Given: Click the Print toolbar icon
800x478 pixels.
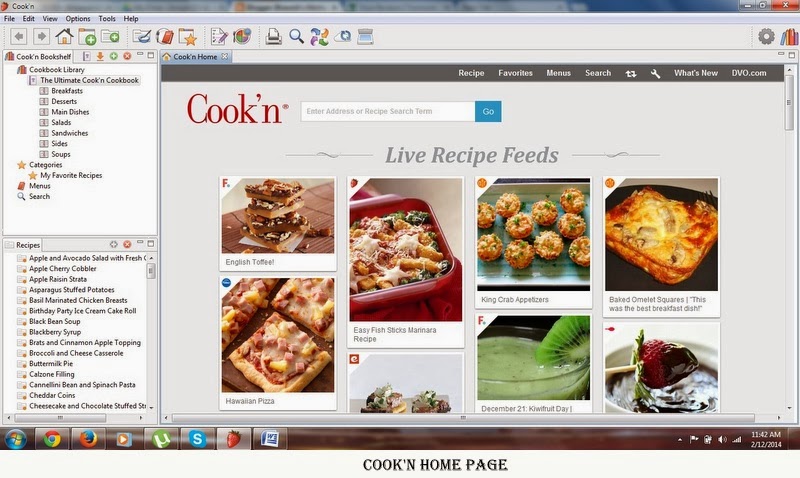Looking at the screenshot, I should click(x=273, y=37).
